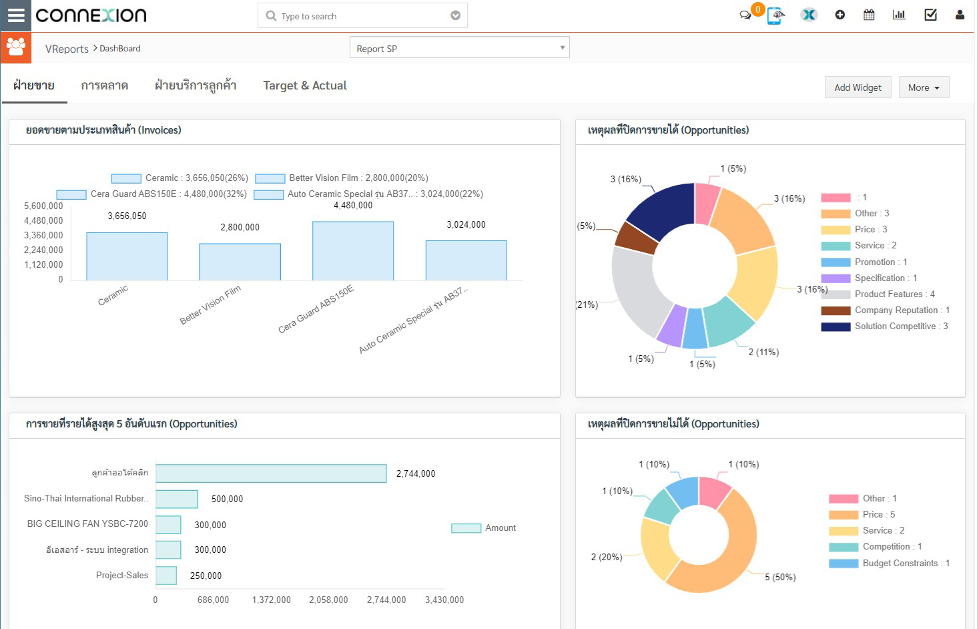Click the Solution Competitive navy color swatch

coord(836,326)
